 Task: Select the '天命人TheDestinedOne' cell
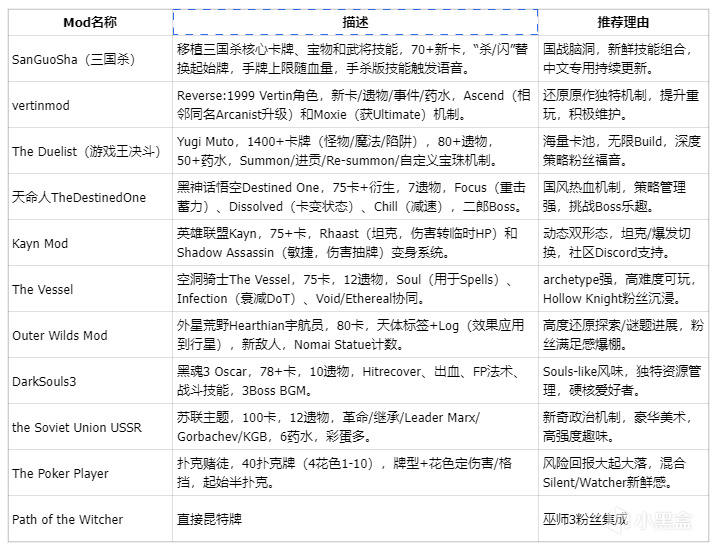click(x=90, y=197)
